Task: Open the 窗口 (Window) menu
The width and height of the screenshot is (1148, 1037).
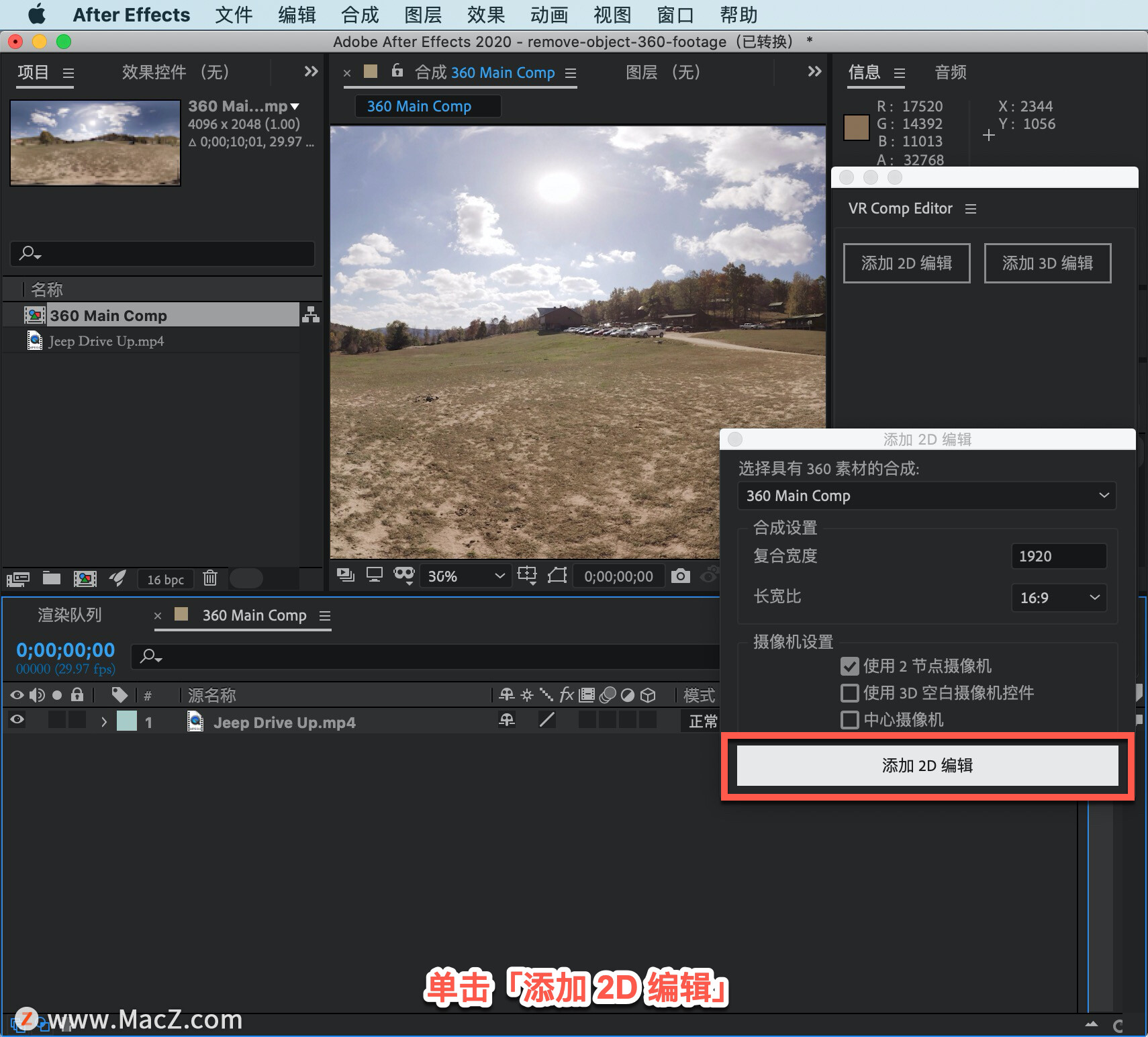Action: pos(675,15)
